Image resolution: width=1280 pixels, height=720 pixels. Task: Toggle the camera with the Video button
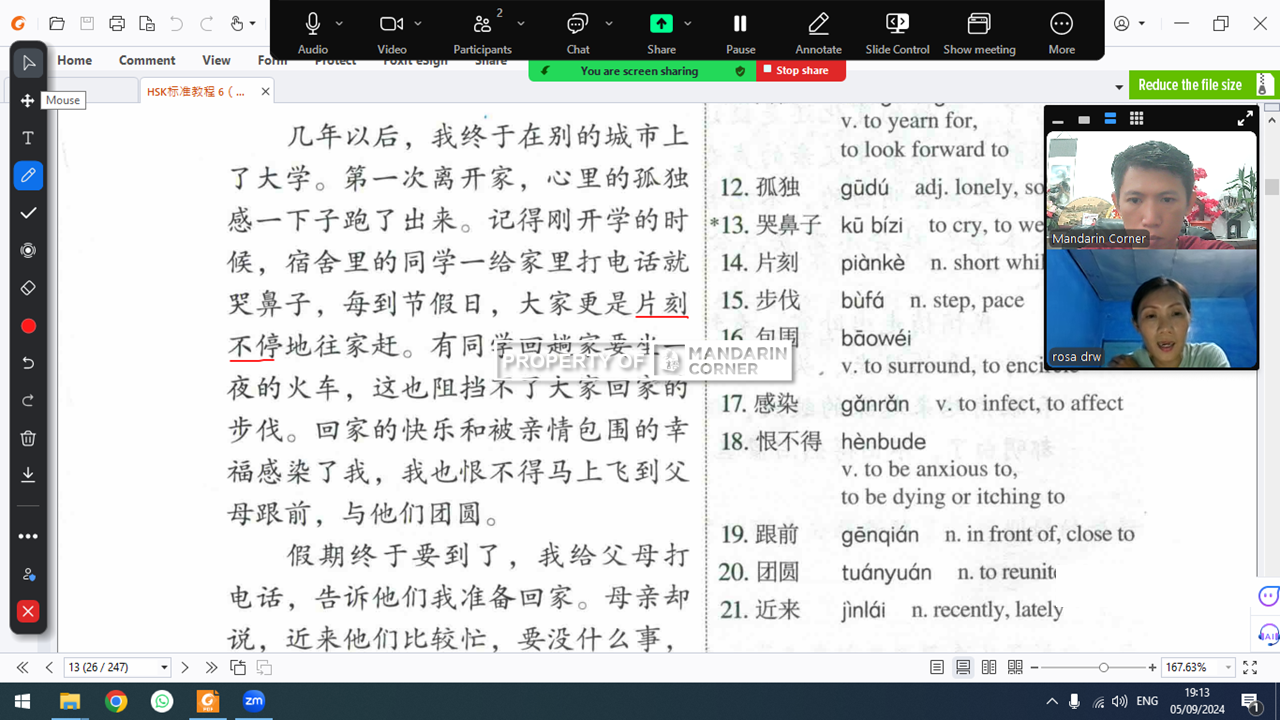pos(391,32)
